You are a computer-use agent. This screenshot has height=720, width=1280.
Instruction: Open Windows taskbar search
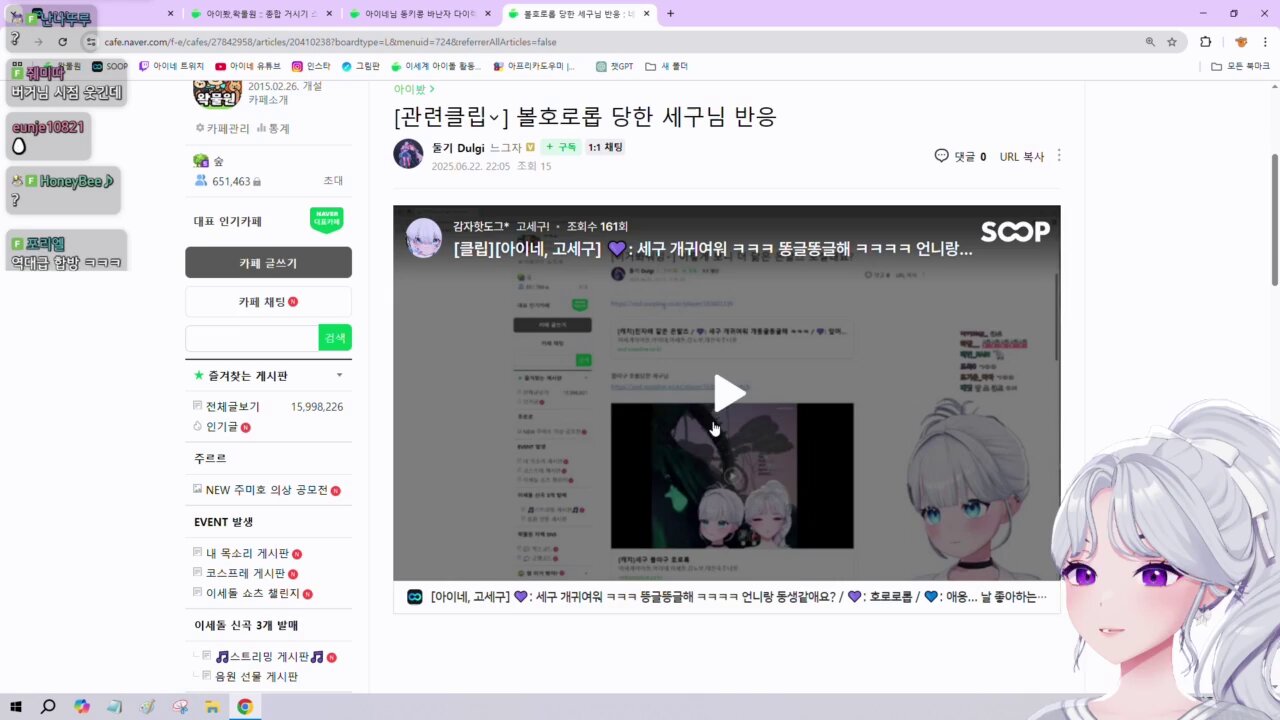coord(48,706)
